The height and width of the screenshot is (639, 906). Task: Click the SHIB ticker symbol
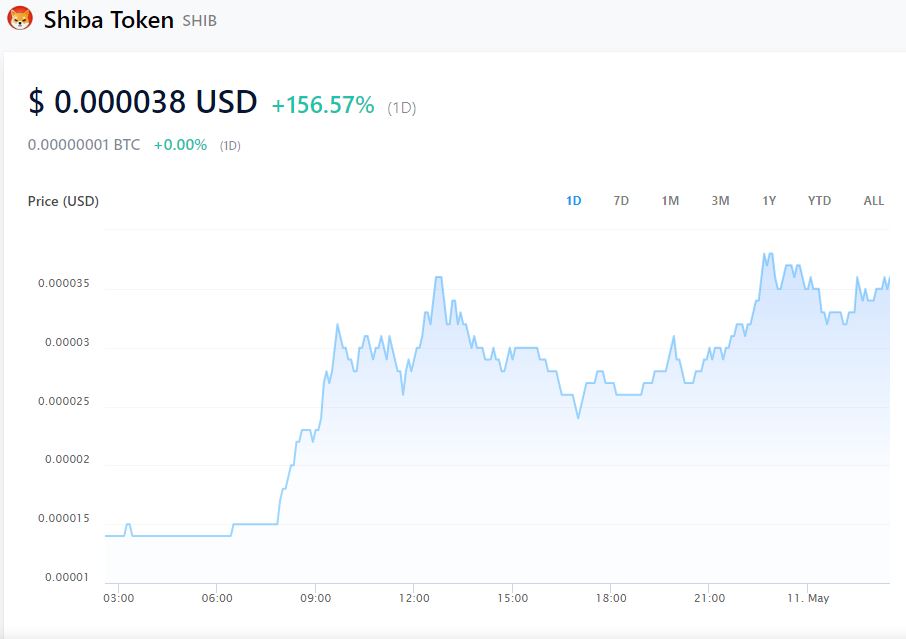tap(200, 21)
